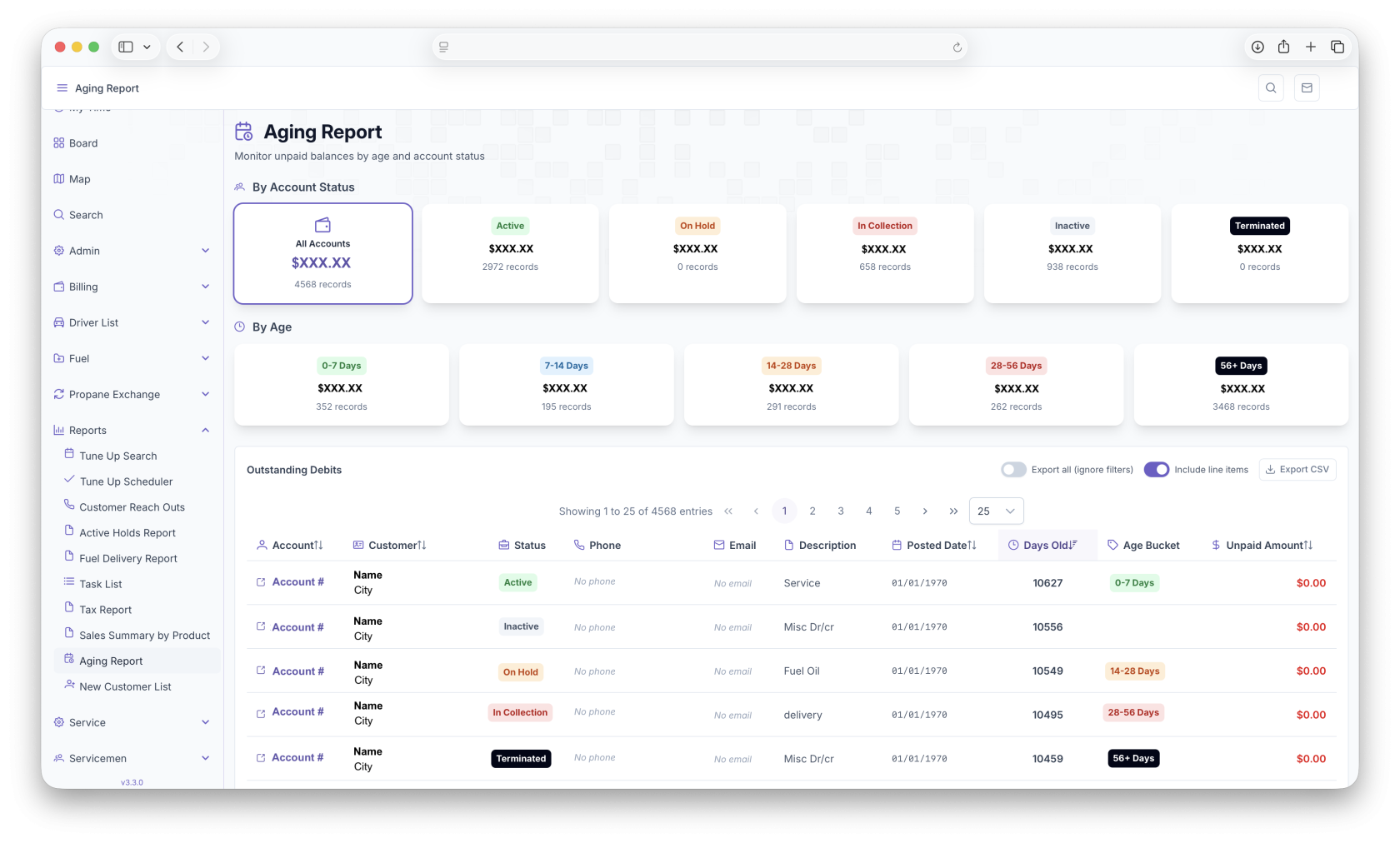The height and width of the screenshot is (843, 1400).
Task: Click the browser downloads icon
Action: coord(1257,47)
